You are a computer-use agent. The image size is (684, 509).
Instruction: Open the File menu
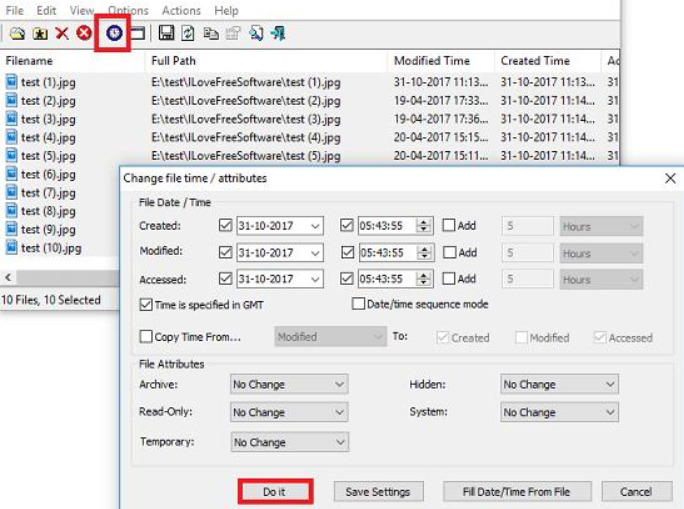(14, 10)
